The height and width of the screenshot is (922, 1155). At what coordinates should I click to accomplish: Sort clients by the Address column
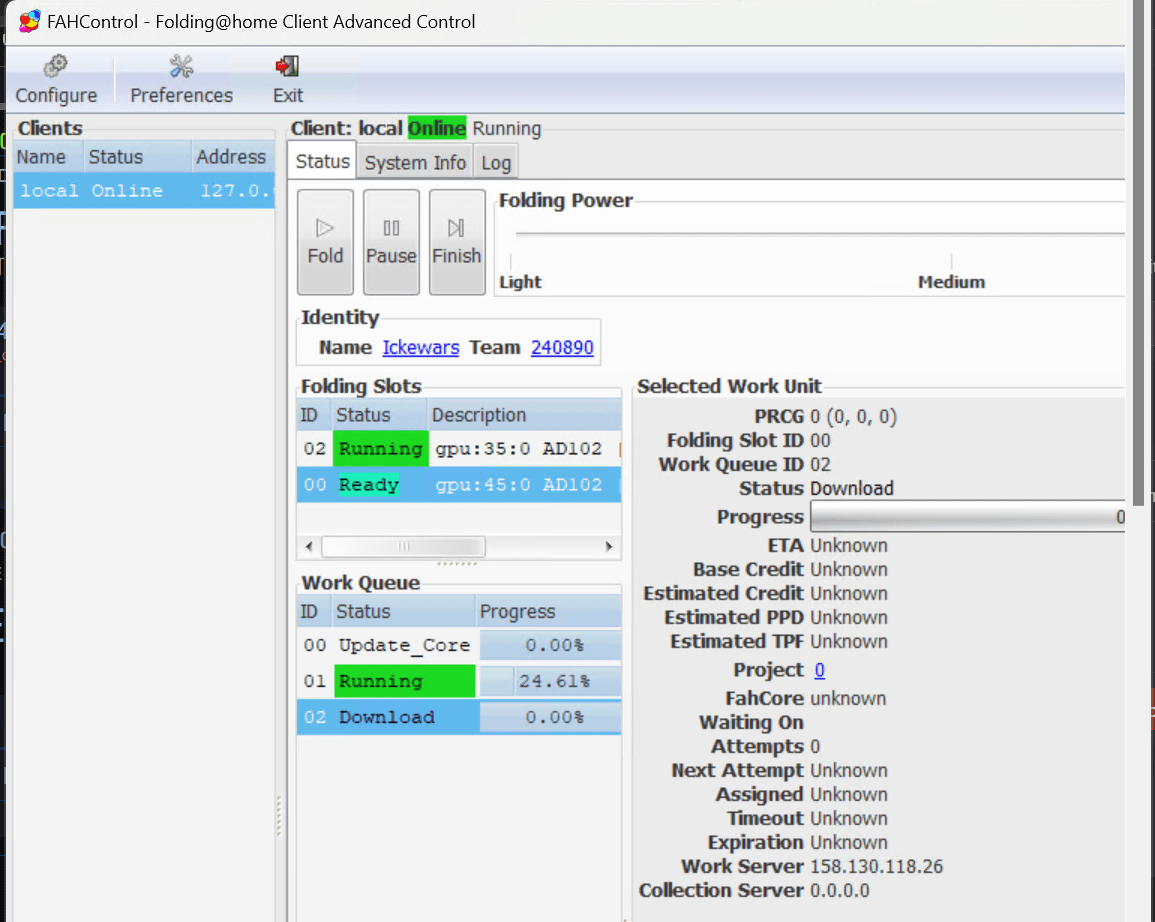click(232, 157)
